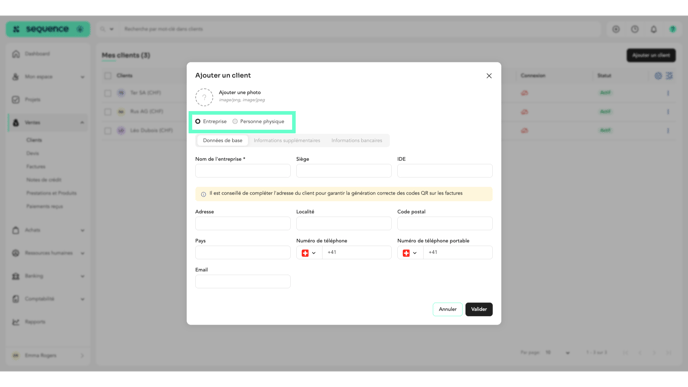Expand Banking sidebar section
This screenshot has height=387, width=688.
coord(47,276)
